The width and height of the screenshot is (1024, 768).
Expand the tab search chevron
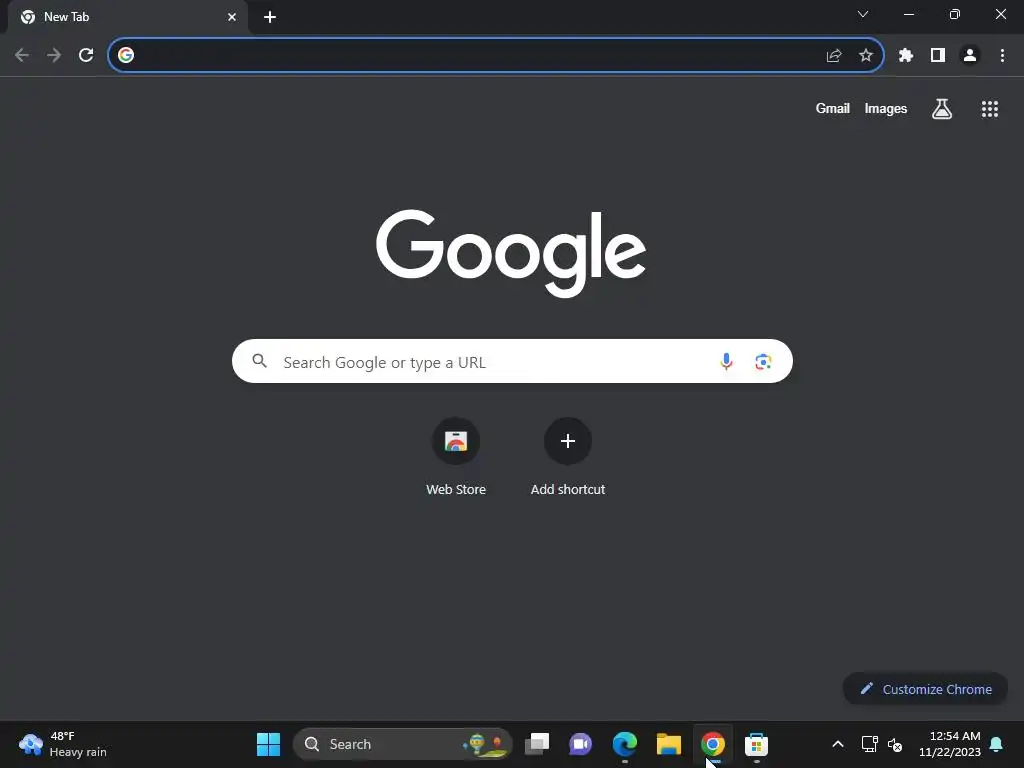point(863,14)
